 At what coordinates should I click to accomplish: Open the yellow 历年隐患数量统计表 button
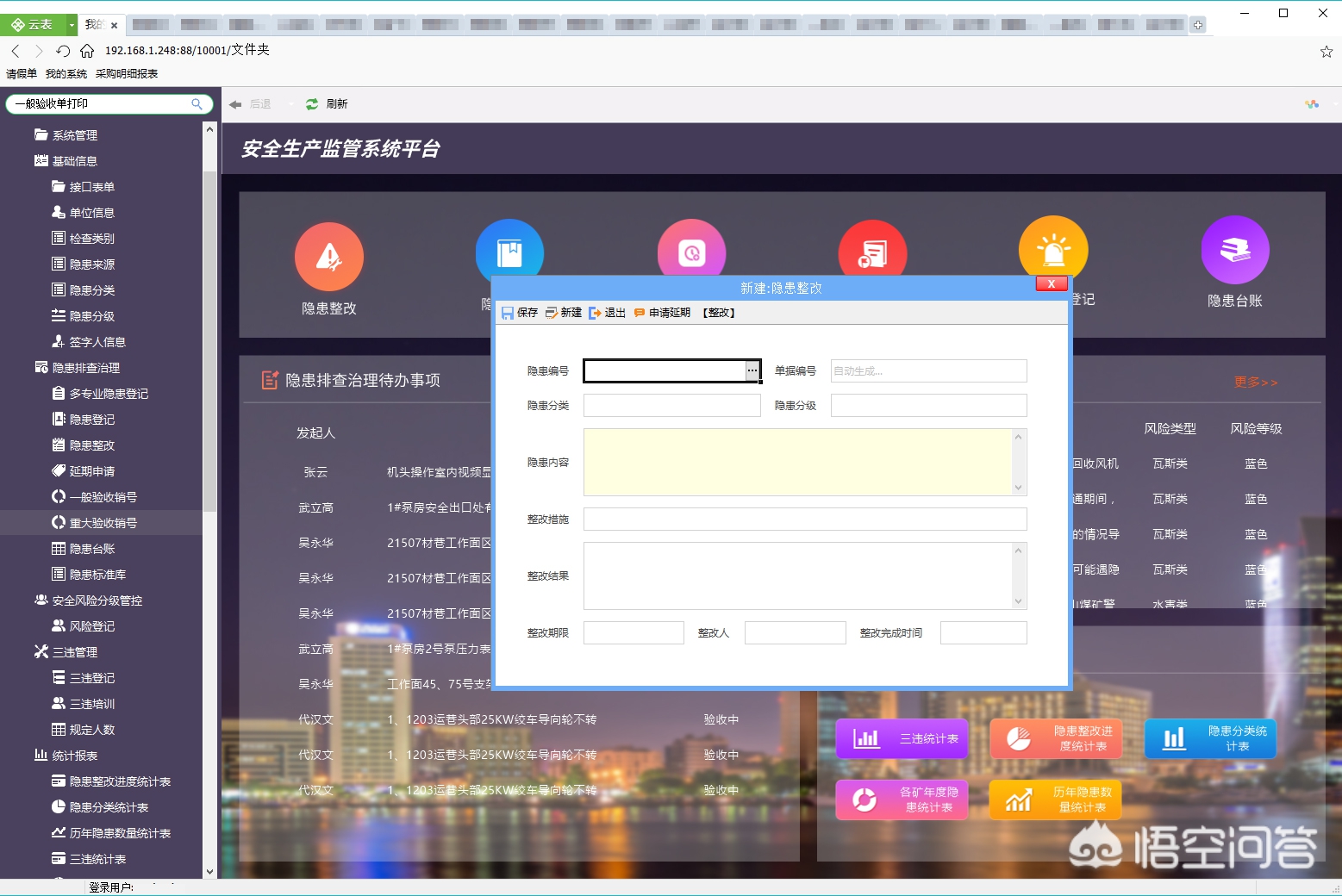[x=1056, y=800]
